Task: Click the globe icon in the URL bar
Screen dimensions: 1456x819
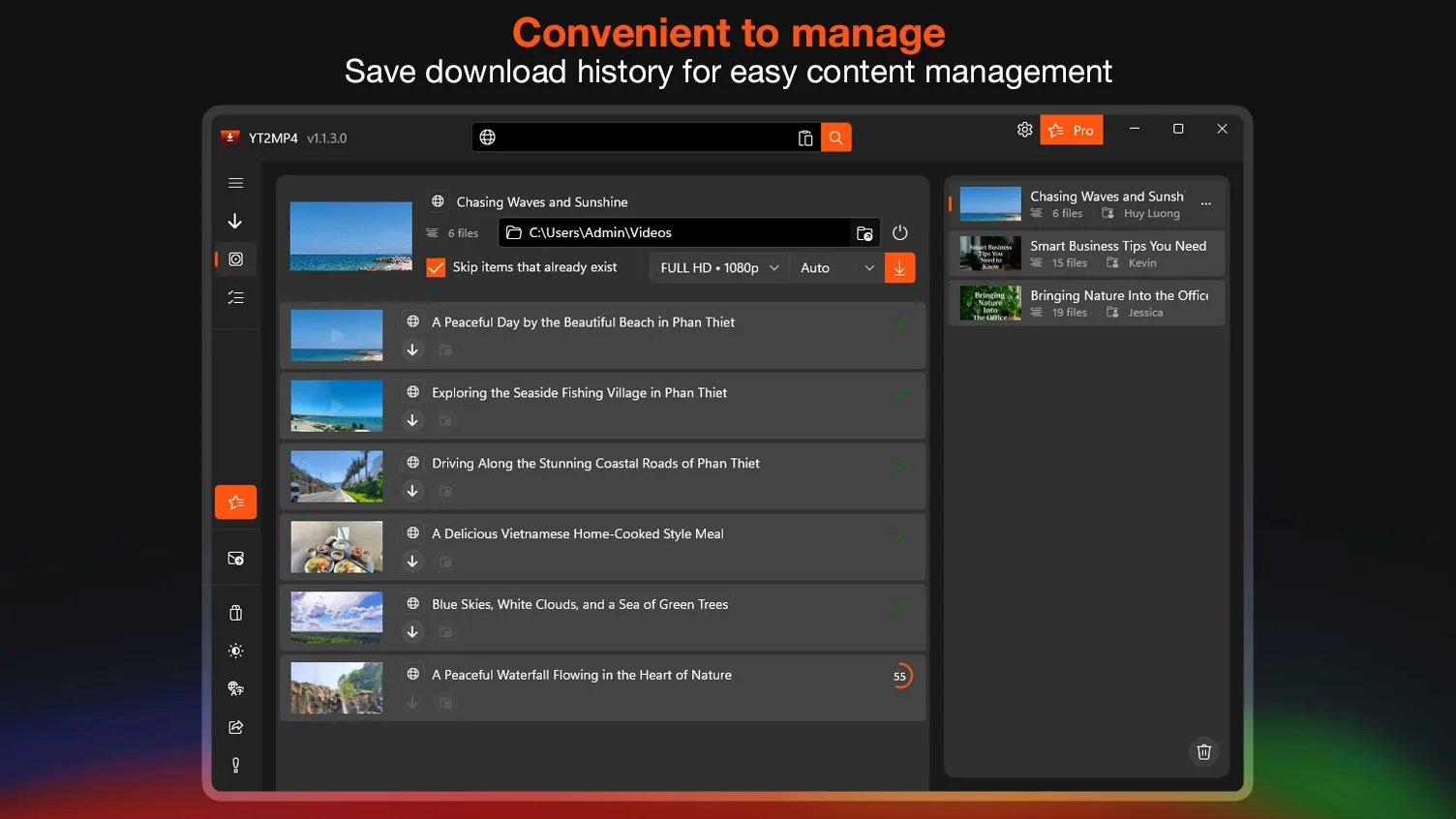Action: tap(488, 137)
